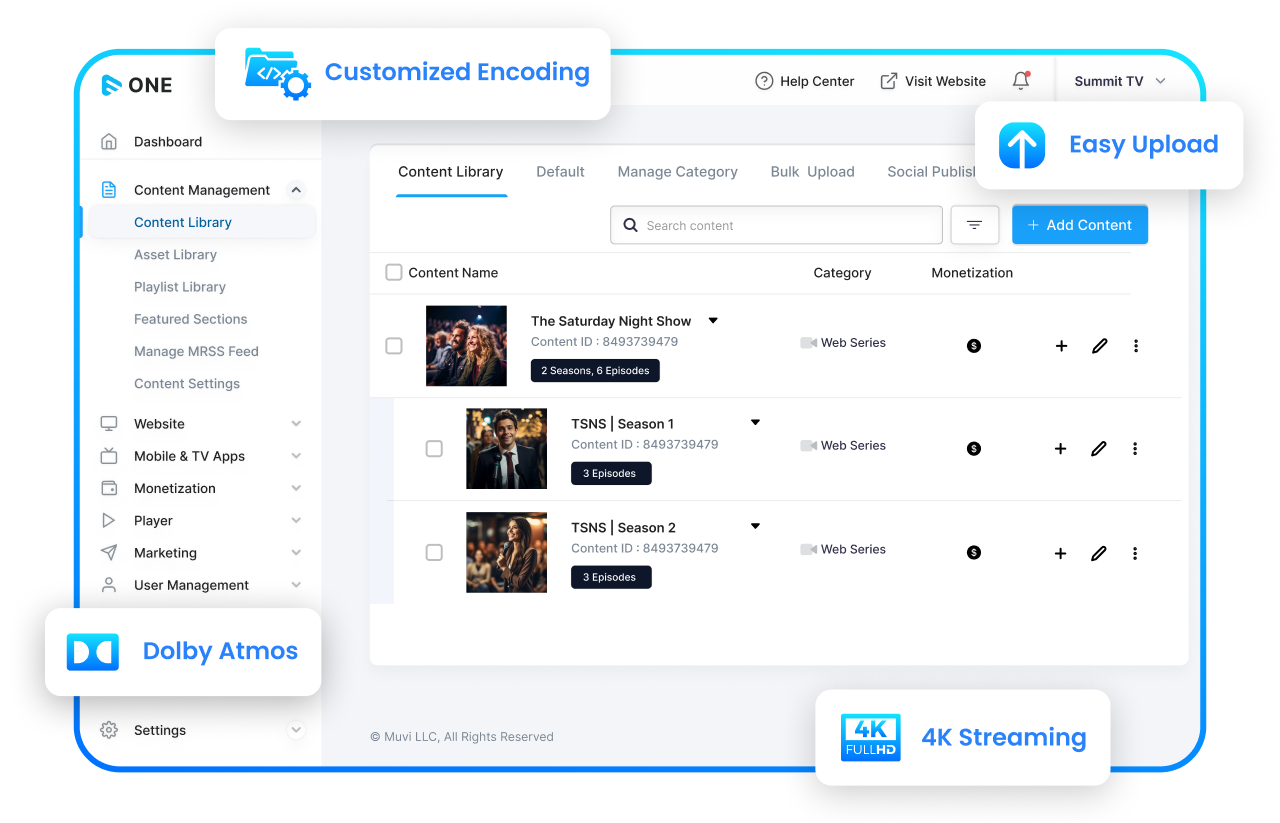Open the Bulk Upload tab

pyautogui.click(x=812, y=172)
